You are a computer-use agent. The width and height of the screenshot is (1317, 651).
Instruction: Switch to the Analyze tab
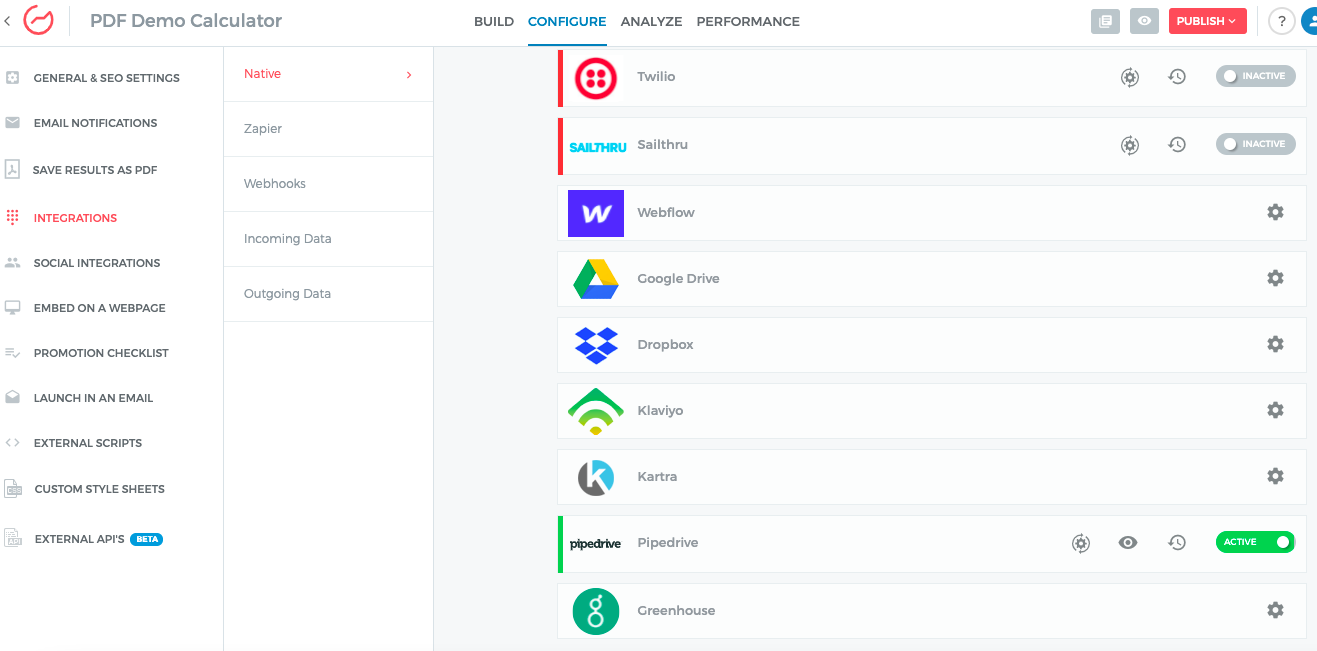coord(651,21)
